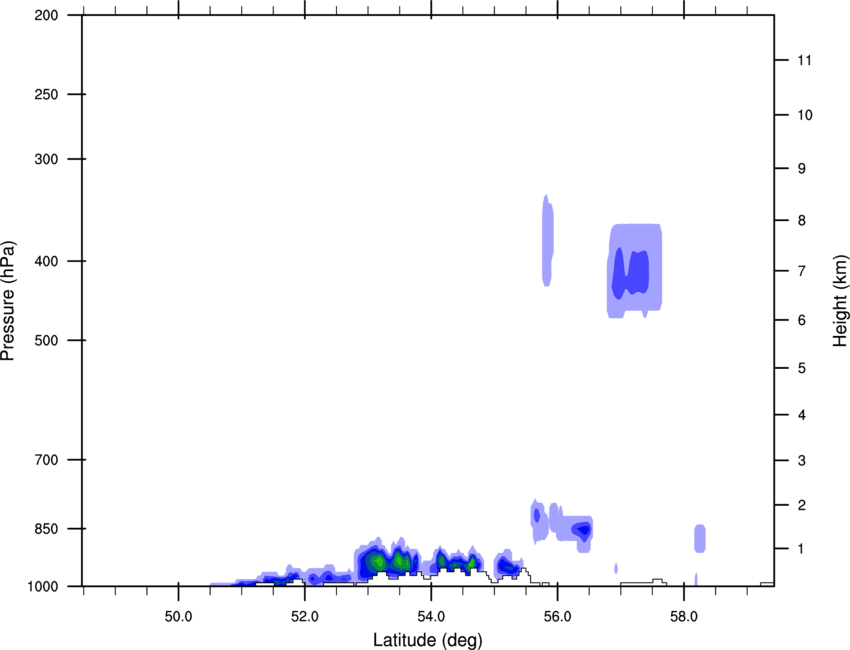This screenshot has width=850, height=650.
Task: Select the 300 pressure tick label
Action: tap(46, 159)
